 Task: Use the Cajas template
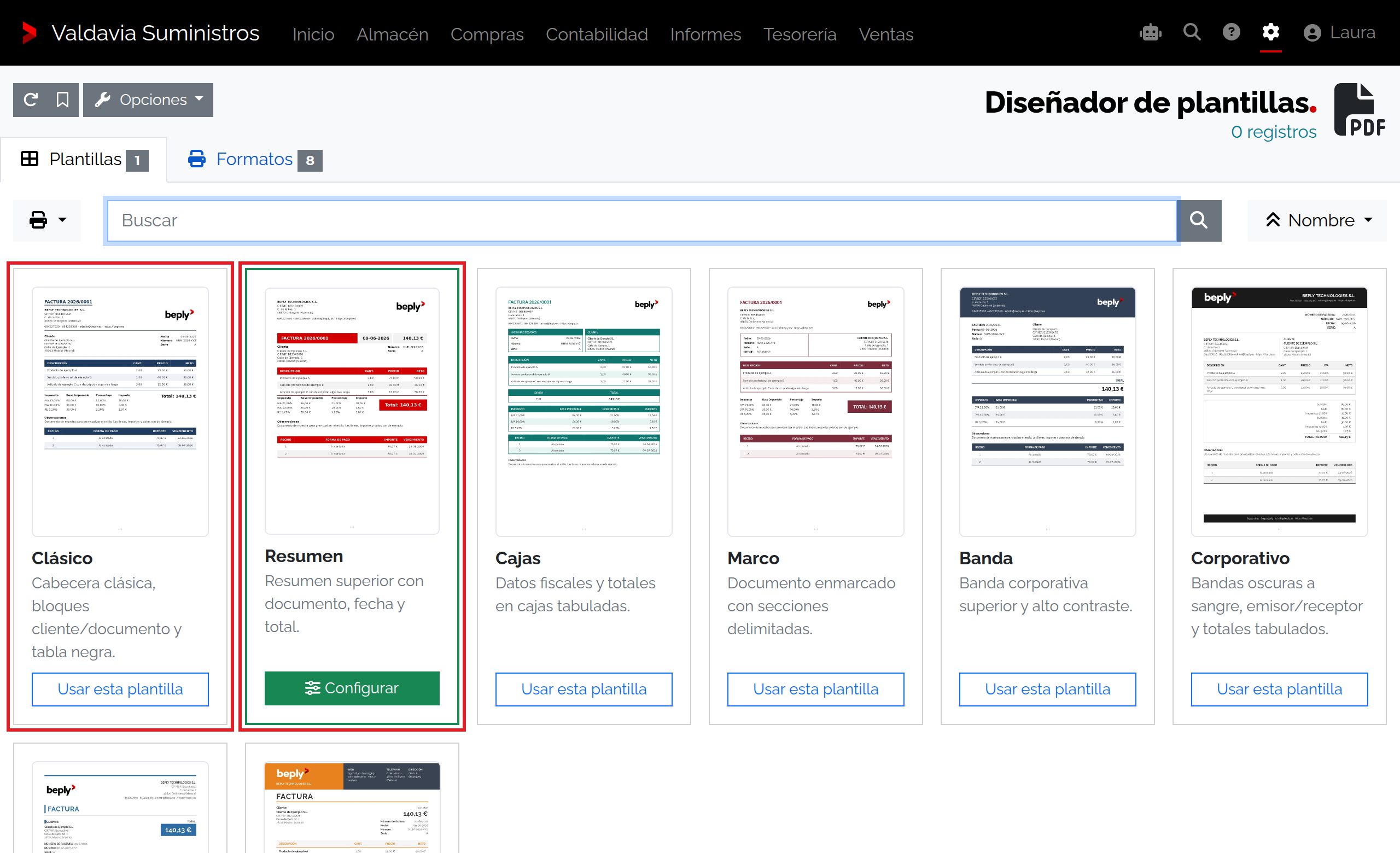[x=584, y=689]
